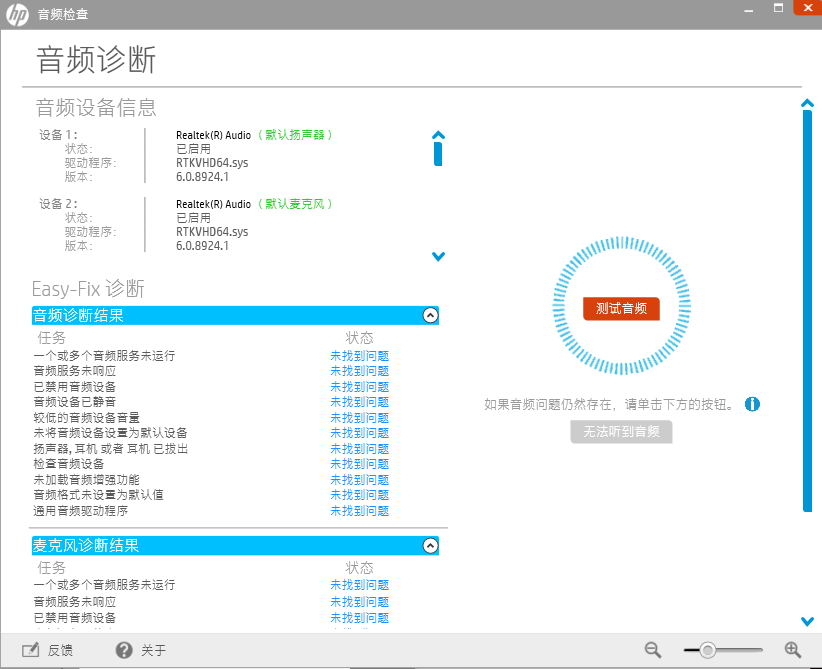Click the down arrow on the right scrollbar
822x669 pixels.
click(807, 620)
